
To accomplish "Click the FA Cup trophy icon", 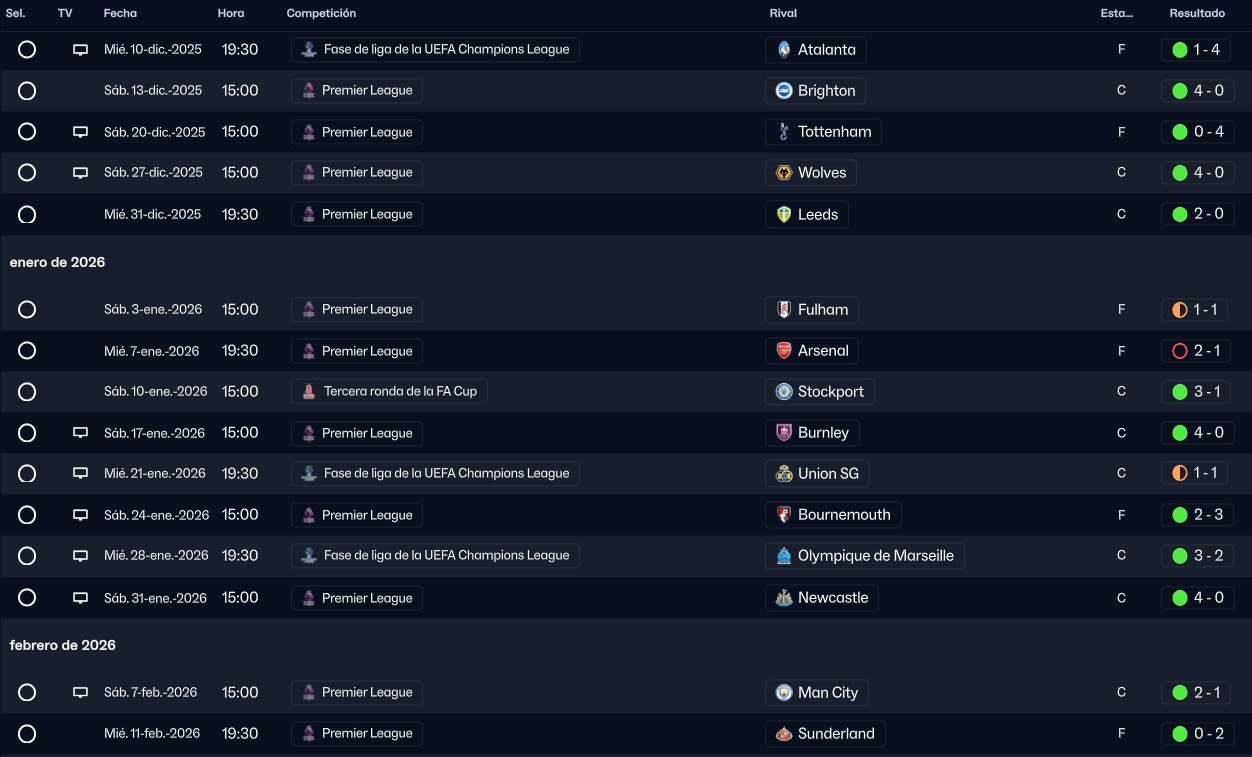I will tap(308, 392).
